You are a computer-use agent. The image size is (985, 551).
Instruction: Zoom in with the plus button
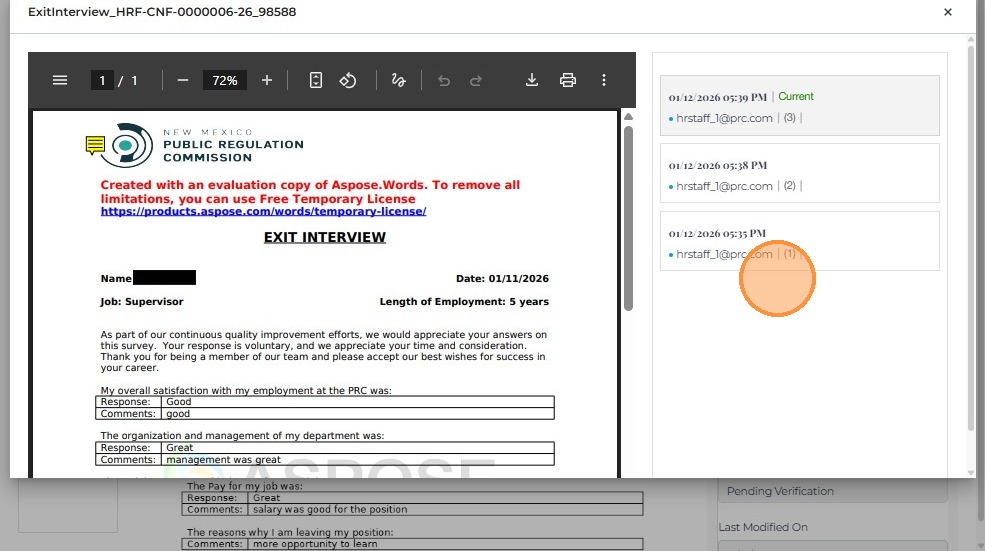[x=267, y=80]
